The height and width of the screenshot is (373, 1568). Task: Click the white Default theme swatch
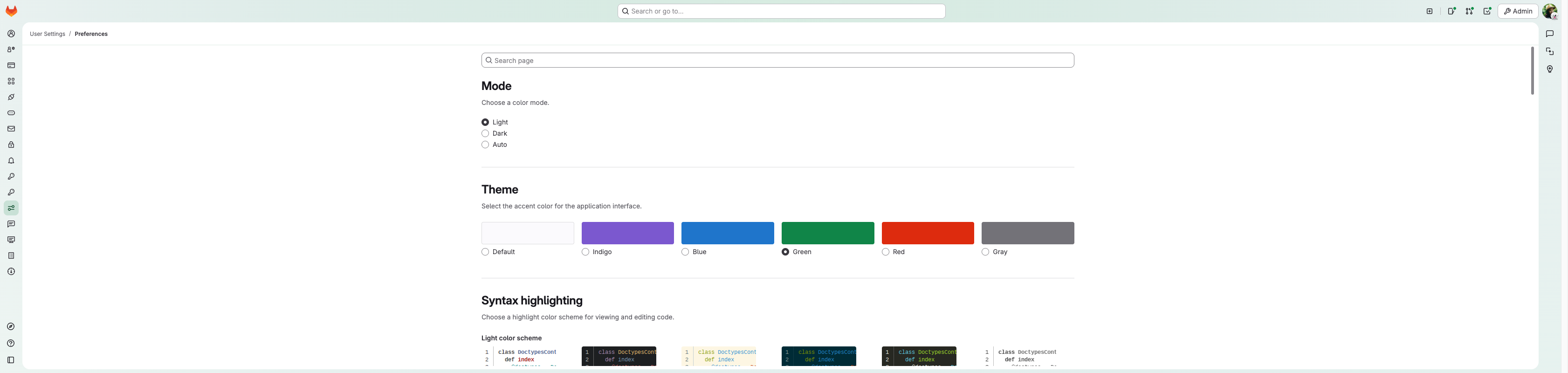pyautogui.click(x=527, y=233)
